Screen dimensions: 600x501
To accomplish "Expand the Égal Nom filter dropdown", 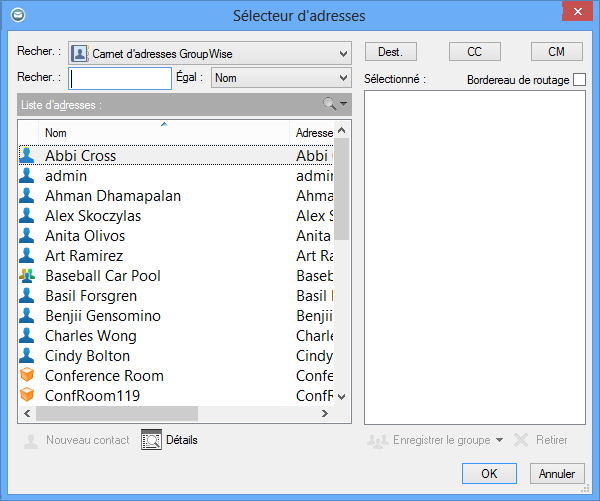I will pos(343,77).
